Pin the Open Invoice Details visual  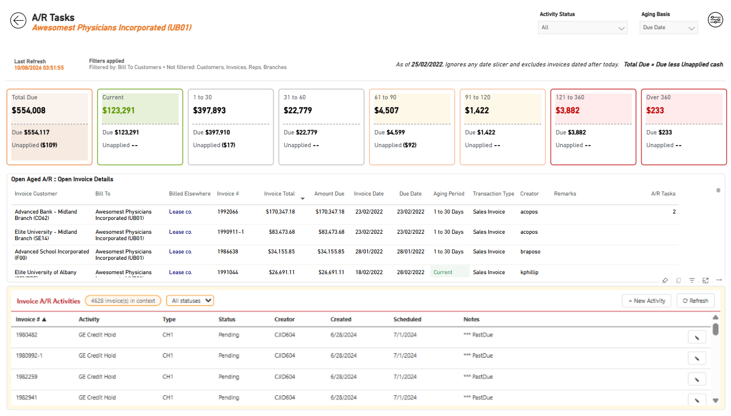click(x=665, y=280)
